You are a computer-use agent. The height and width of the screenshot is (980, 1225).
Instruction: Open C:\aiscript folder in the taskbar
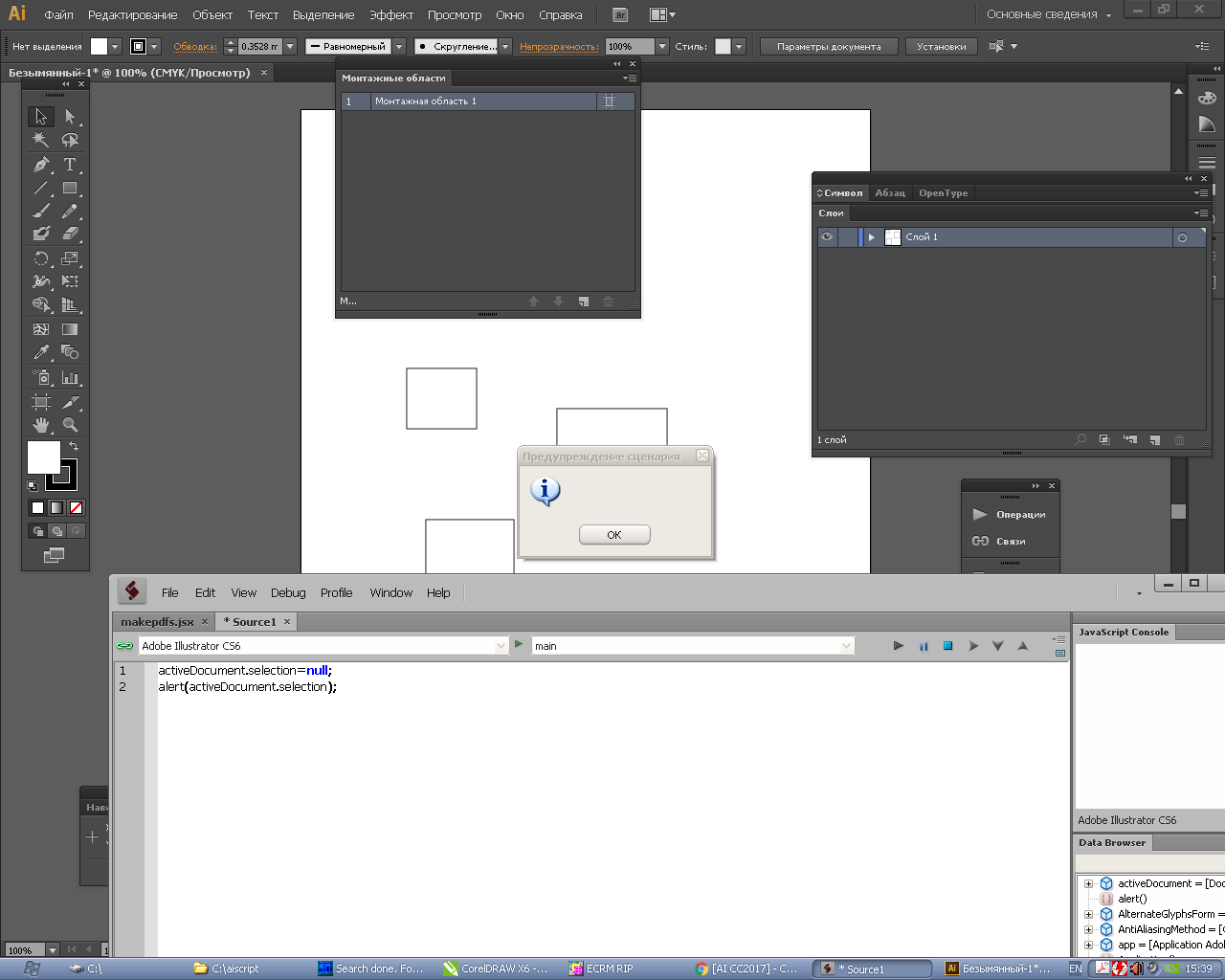coord(228,969)
